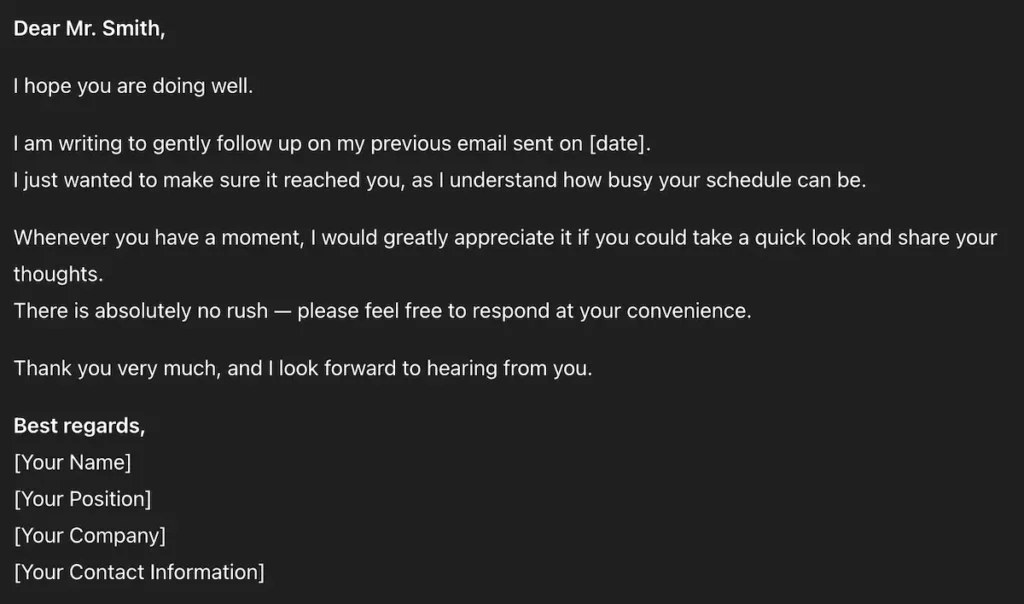Click the word 'thoughts.' on its own line
Image resolution: width=1024 pixels, height=604 pixels.
58,274
